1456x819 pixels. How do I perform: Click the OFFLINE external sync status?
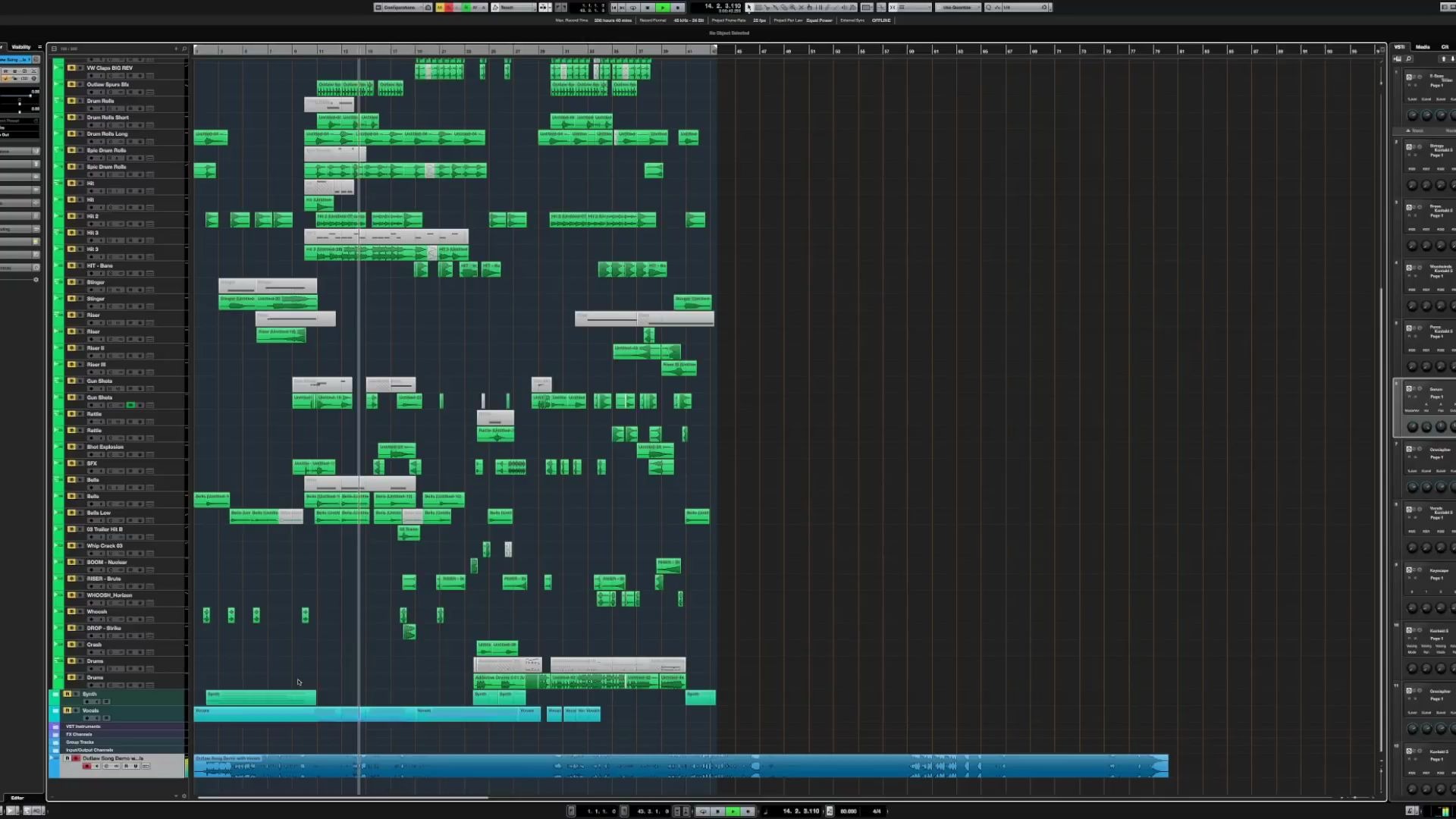click(x=881, y=20)
